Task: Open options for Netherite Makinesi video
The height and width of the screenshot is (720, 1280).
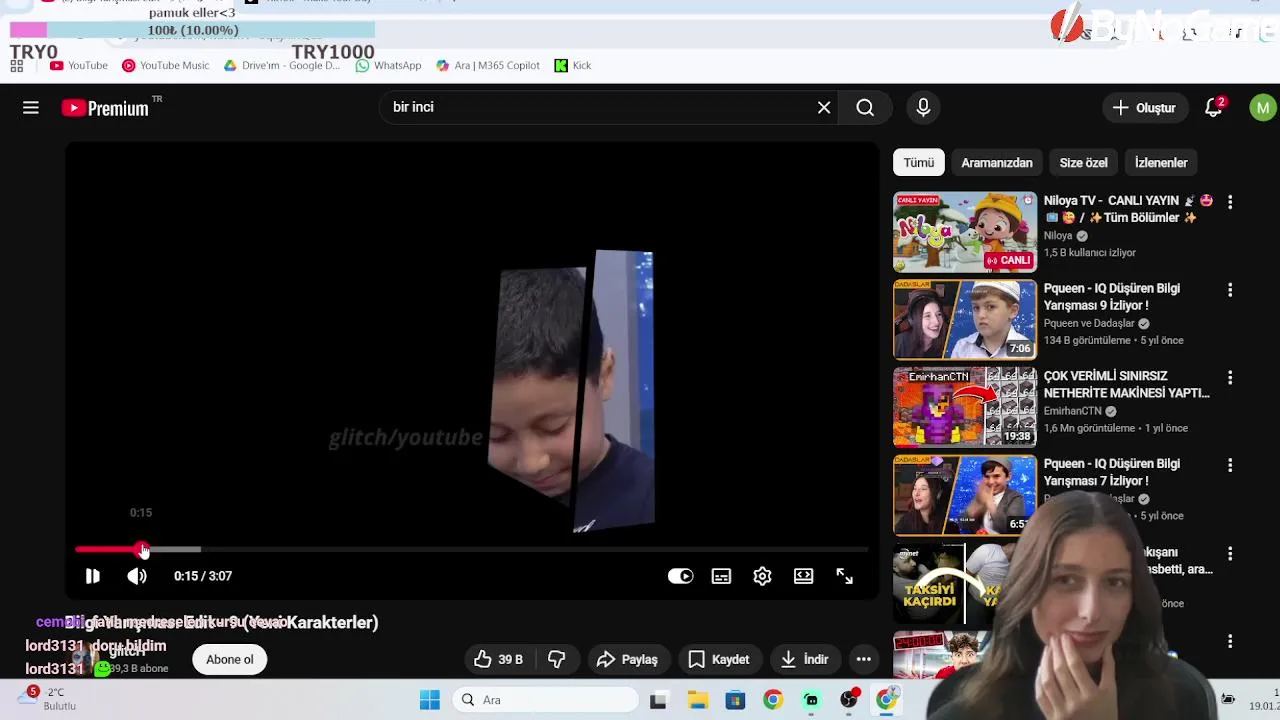Action: click(x=1230, y=378)
